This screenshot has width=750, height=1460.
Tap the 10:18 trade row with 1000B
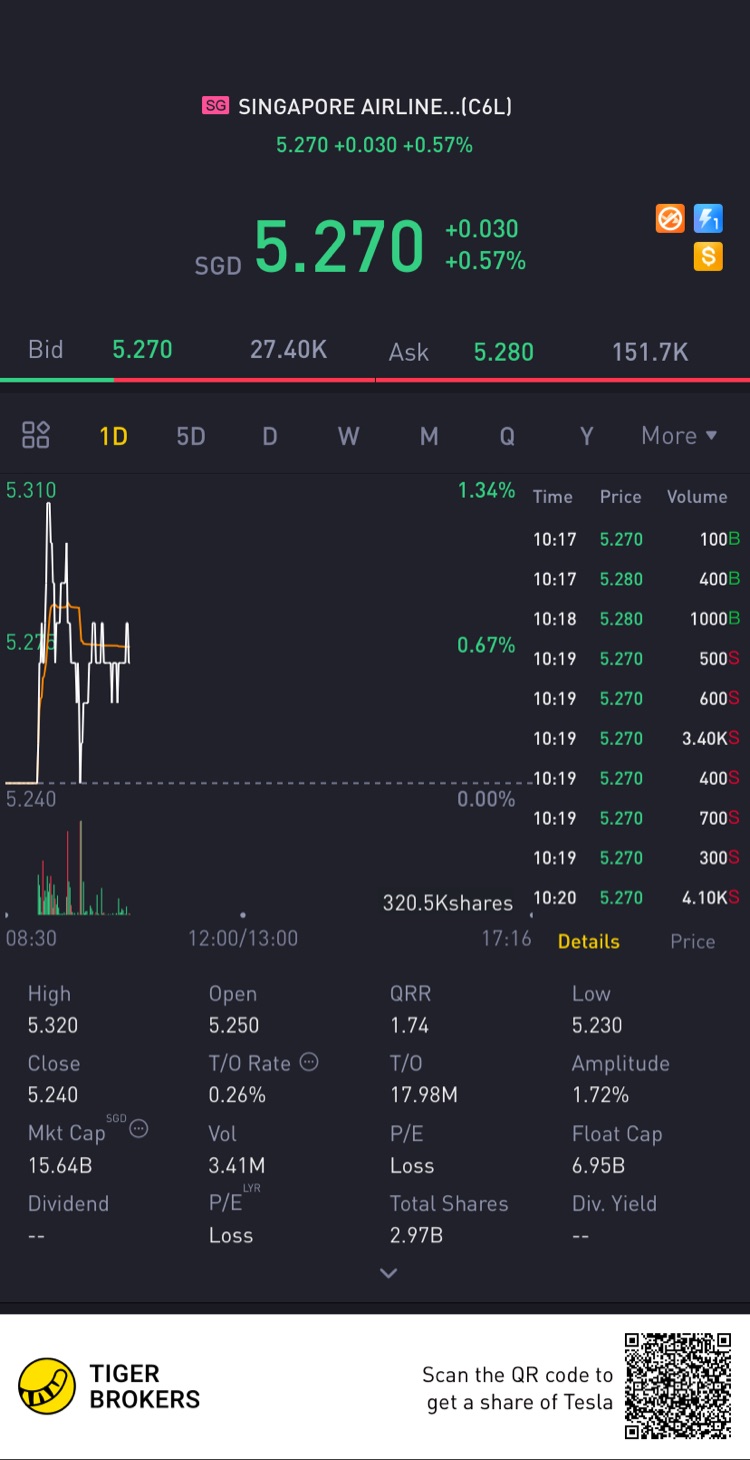point(636,619)
